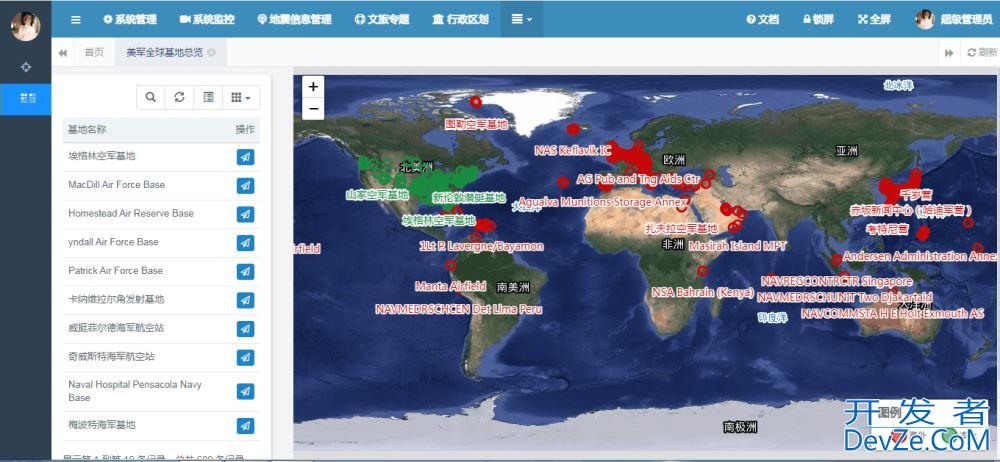1000x462 pixels.
Task: Click the 刷新 refresh button
Action: pos(982,52)
